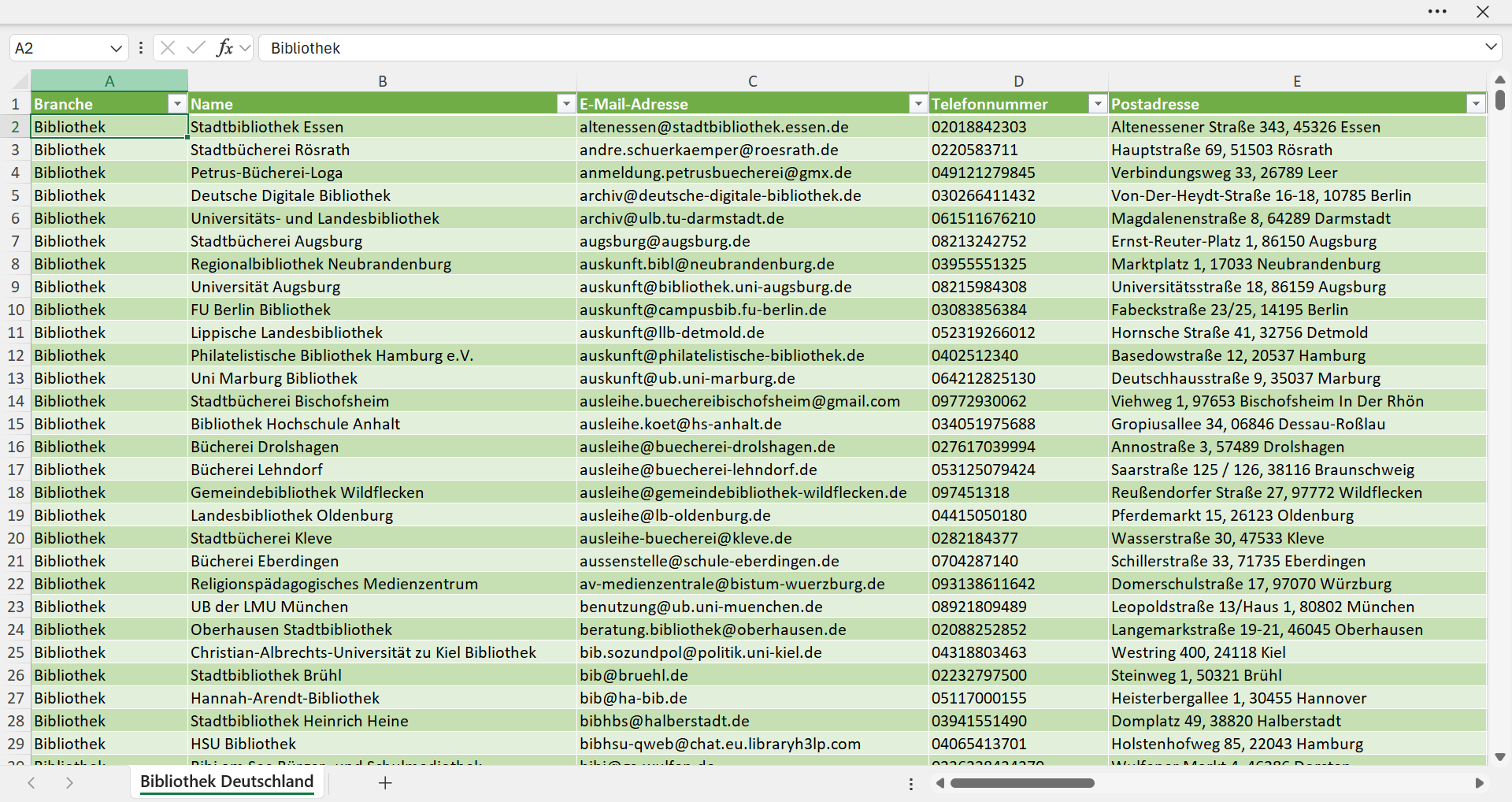Viewport: 1512px width, 802px height.
Task: Select the address 'Basedowstraße 12, 20537 Hamburg'
Action: click(1298, 355)
